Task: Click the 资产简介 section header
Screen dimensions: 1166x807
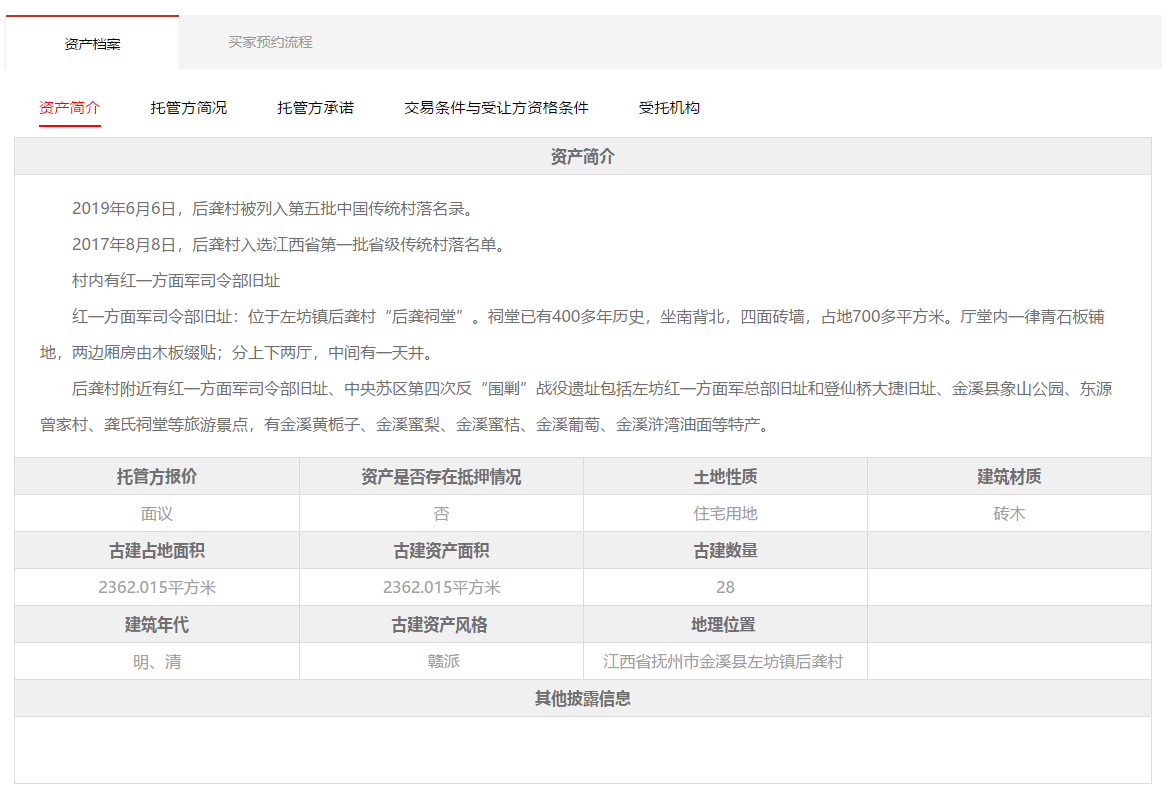Action: pos(583,157)
